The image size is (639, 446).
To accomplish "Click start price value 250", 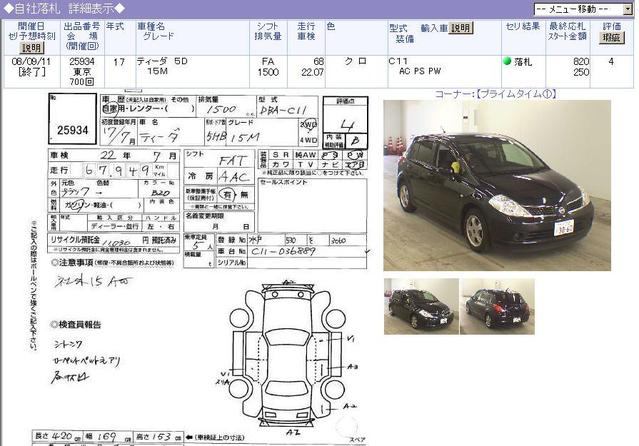I will pyautogui.click(x=581, y=72).
